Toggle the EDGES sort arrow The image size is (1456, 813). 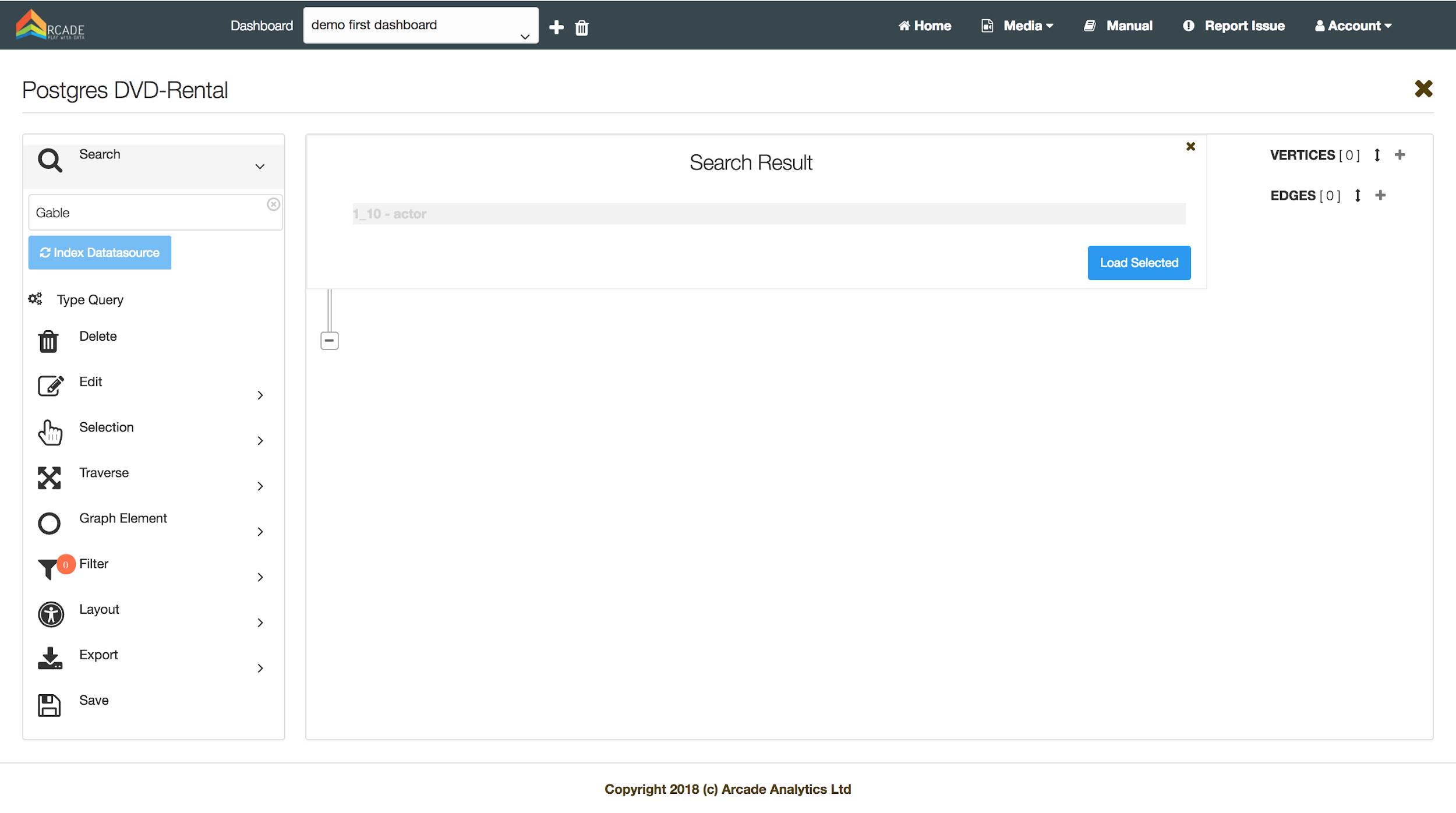tap(1358, 196)
